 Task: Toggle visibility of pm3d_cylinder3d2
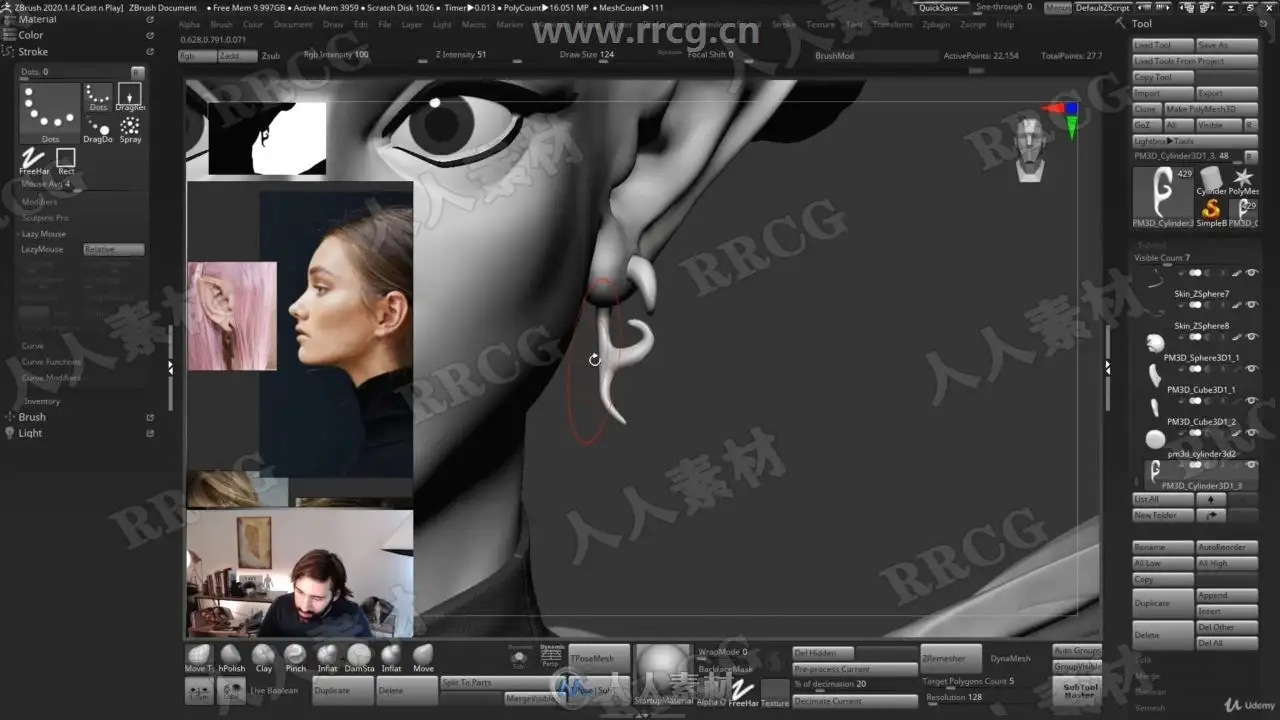(x=1251, y=433)
